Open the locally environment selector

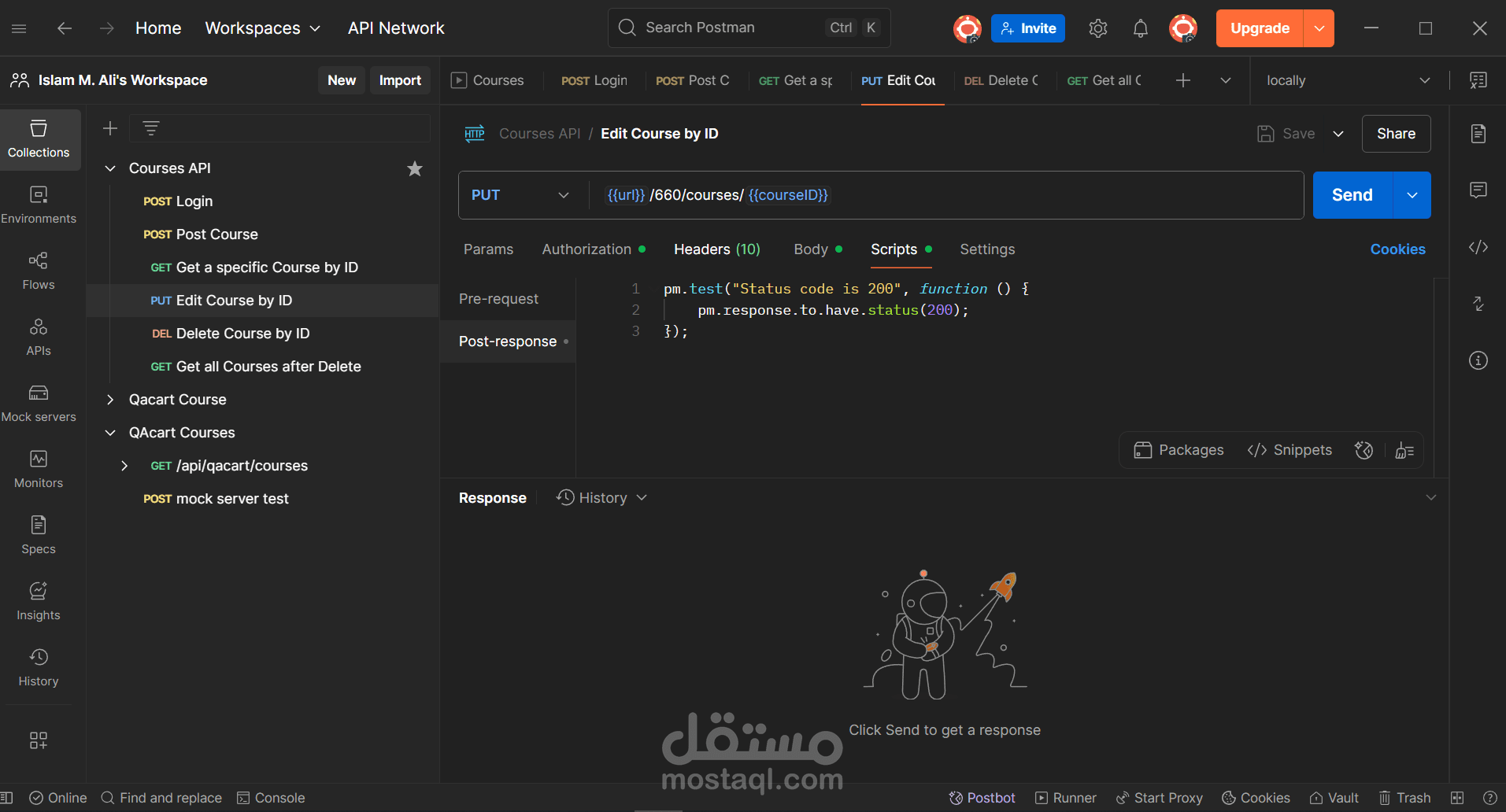[x=1348, y=80]
